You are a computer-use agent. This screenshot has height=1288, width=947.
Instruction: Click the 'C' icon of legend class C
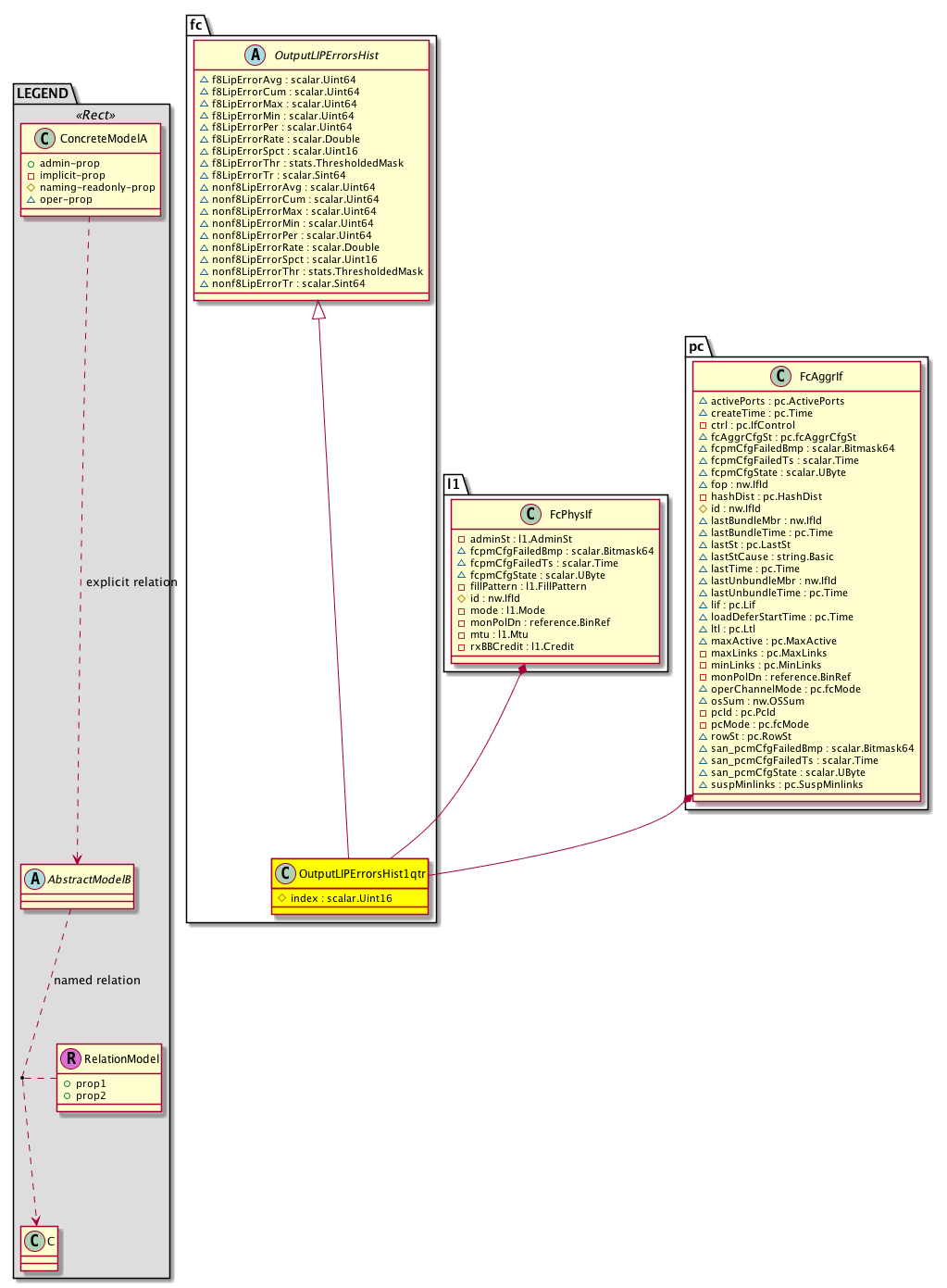point(35,1241)
